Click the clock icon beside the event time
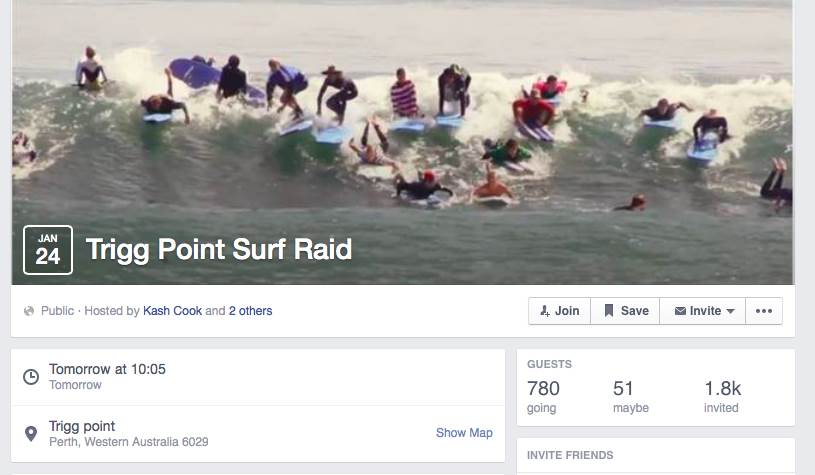The image size is (815, 475). click(31, 377)
